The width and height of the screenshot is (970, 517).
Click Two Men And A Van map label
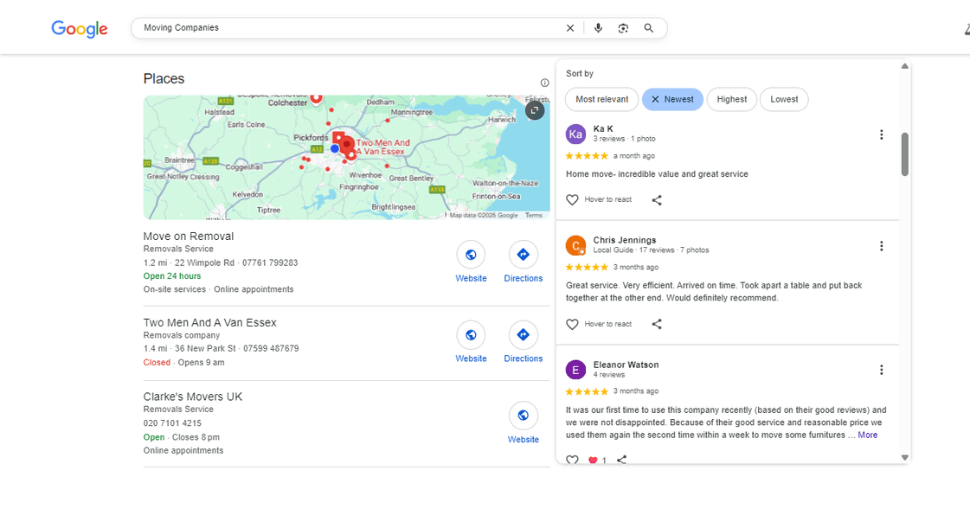382,147
